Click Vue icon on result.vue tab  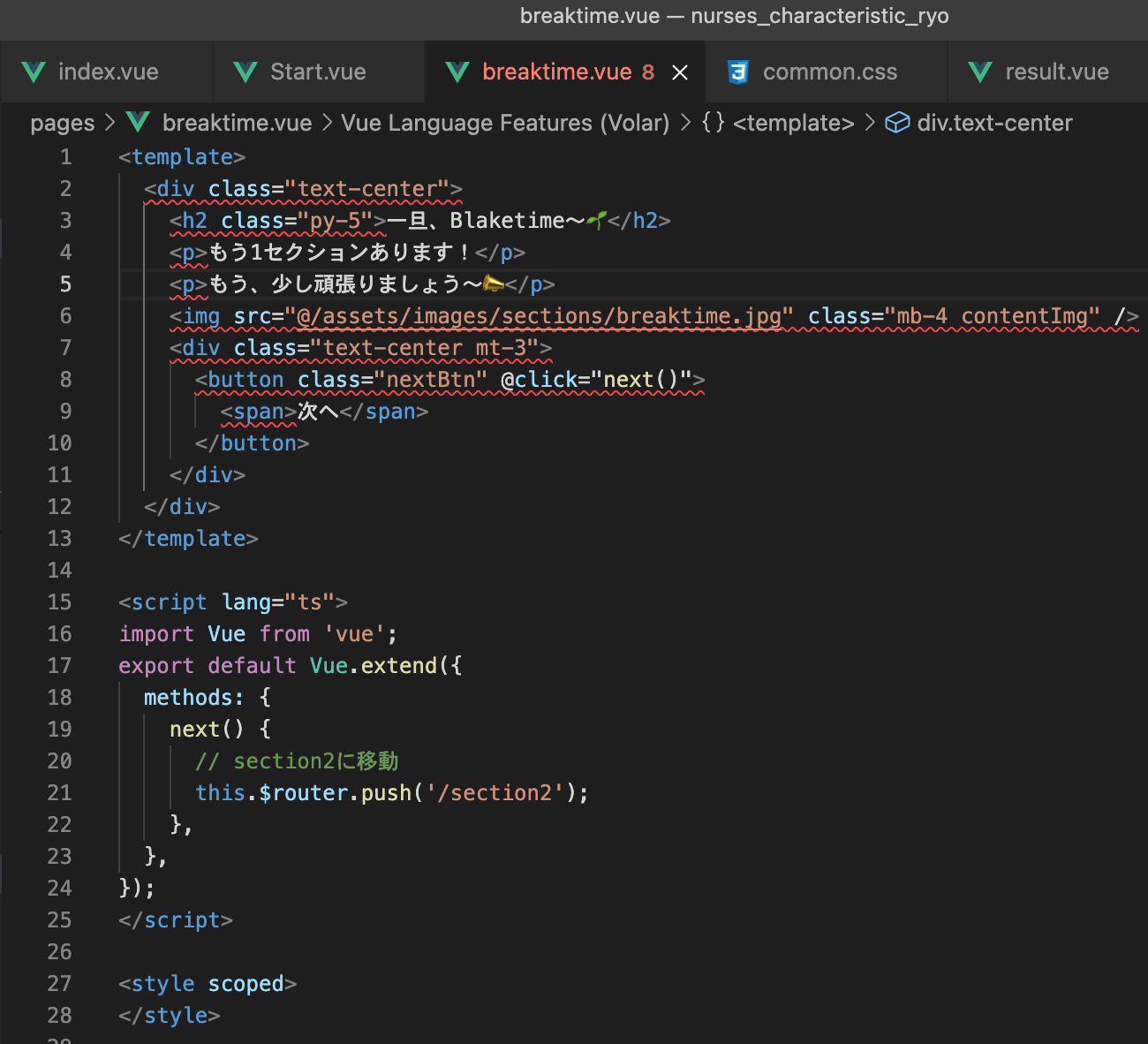tap(980, 72)
